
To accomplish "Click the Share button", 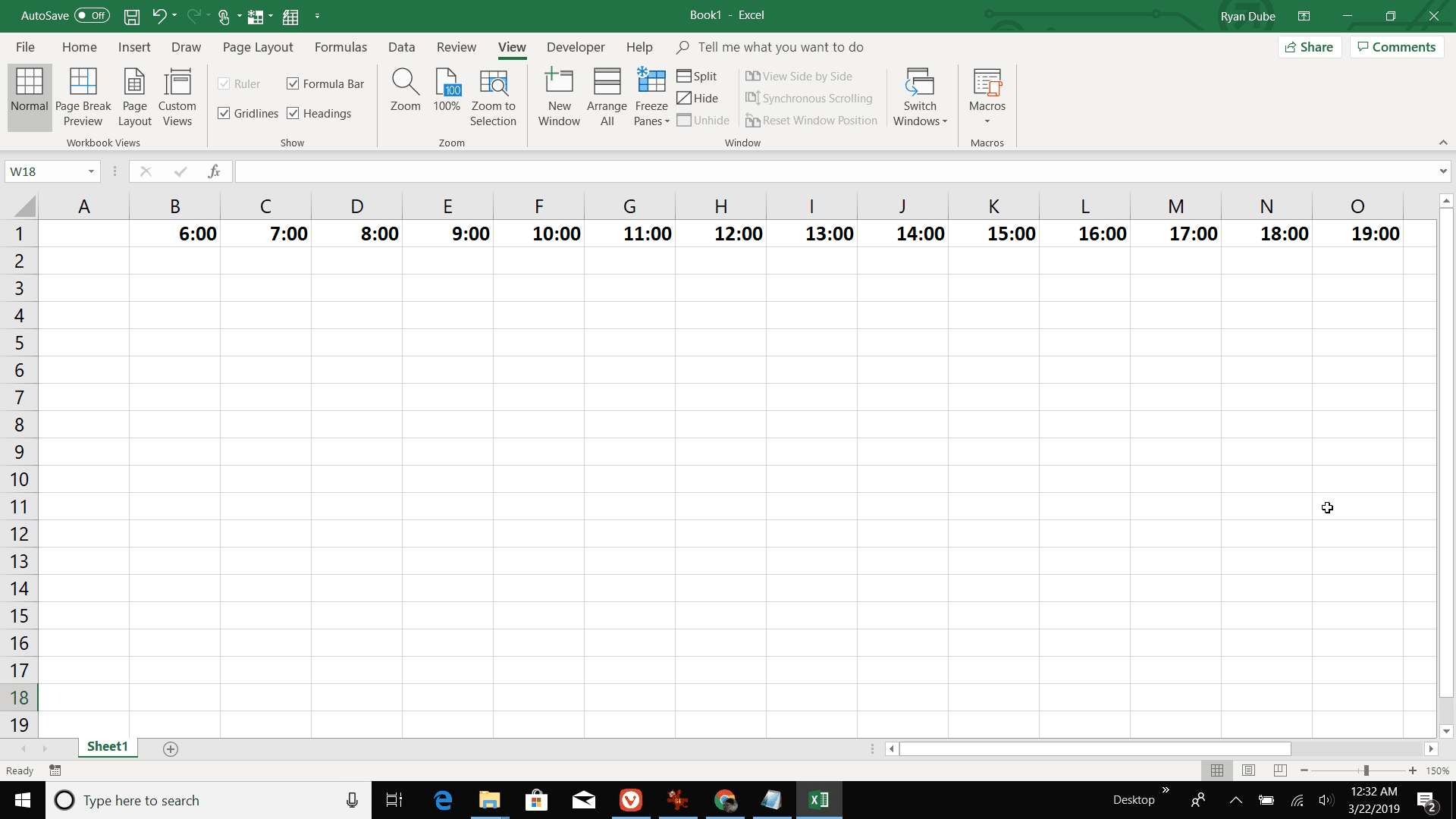I will coord(1310,46).
